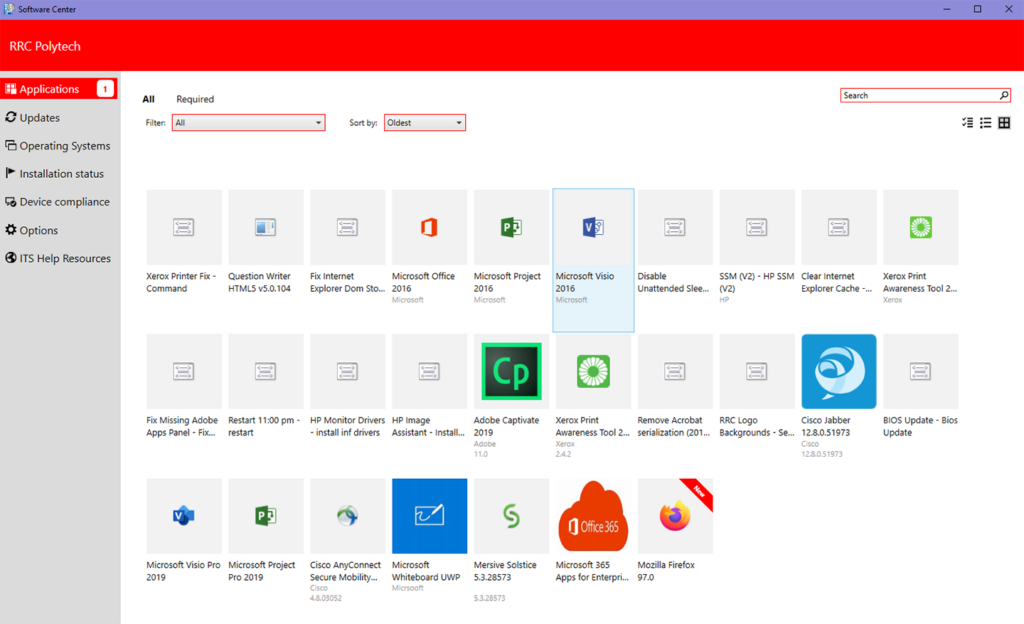Open the Sort by Oldest dropdown

coord(425,122)
